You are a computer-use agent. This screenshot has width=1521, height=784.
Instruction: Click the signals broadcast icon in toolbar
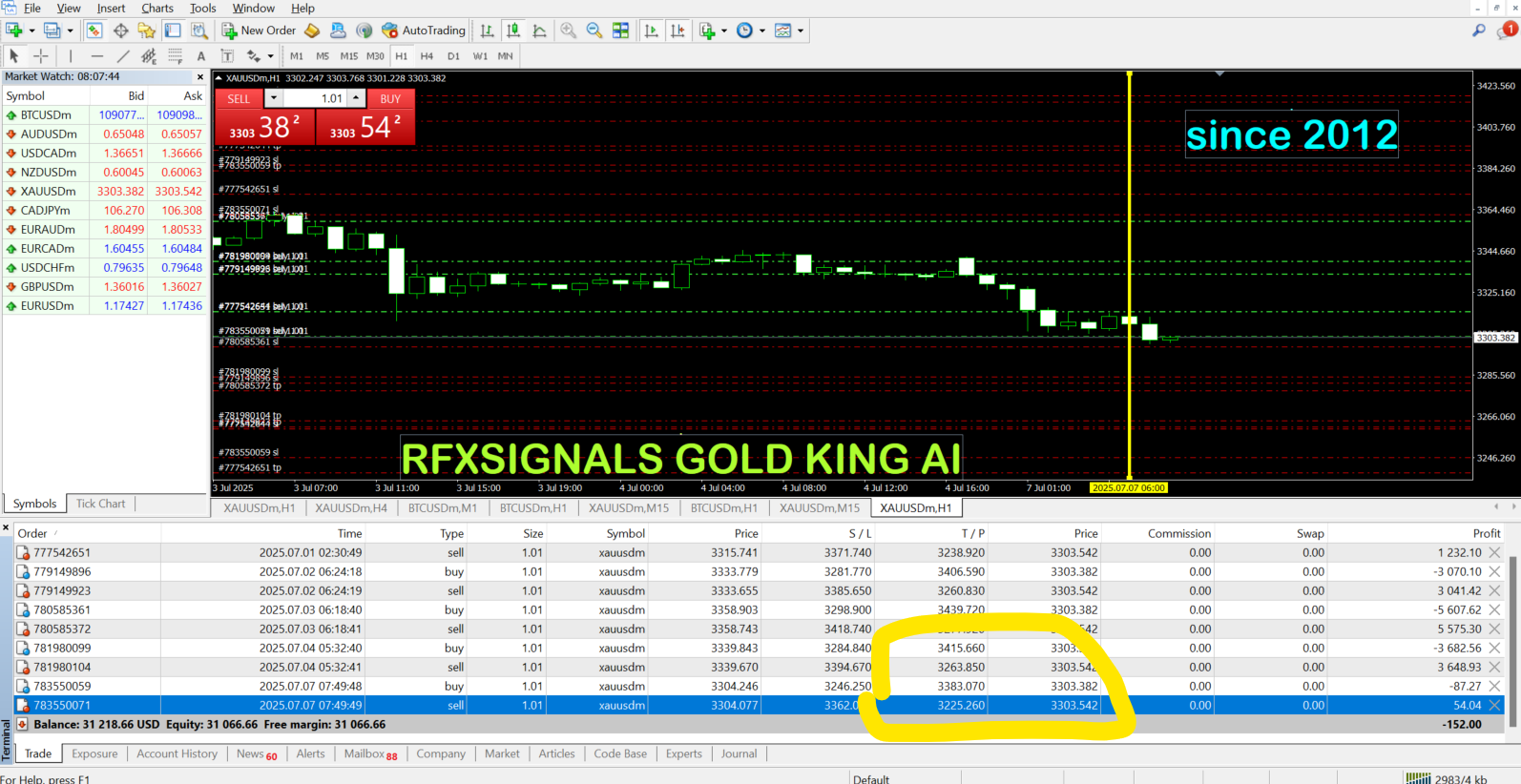(x=364, y=31)
